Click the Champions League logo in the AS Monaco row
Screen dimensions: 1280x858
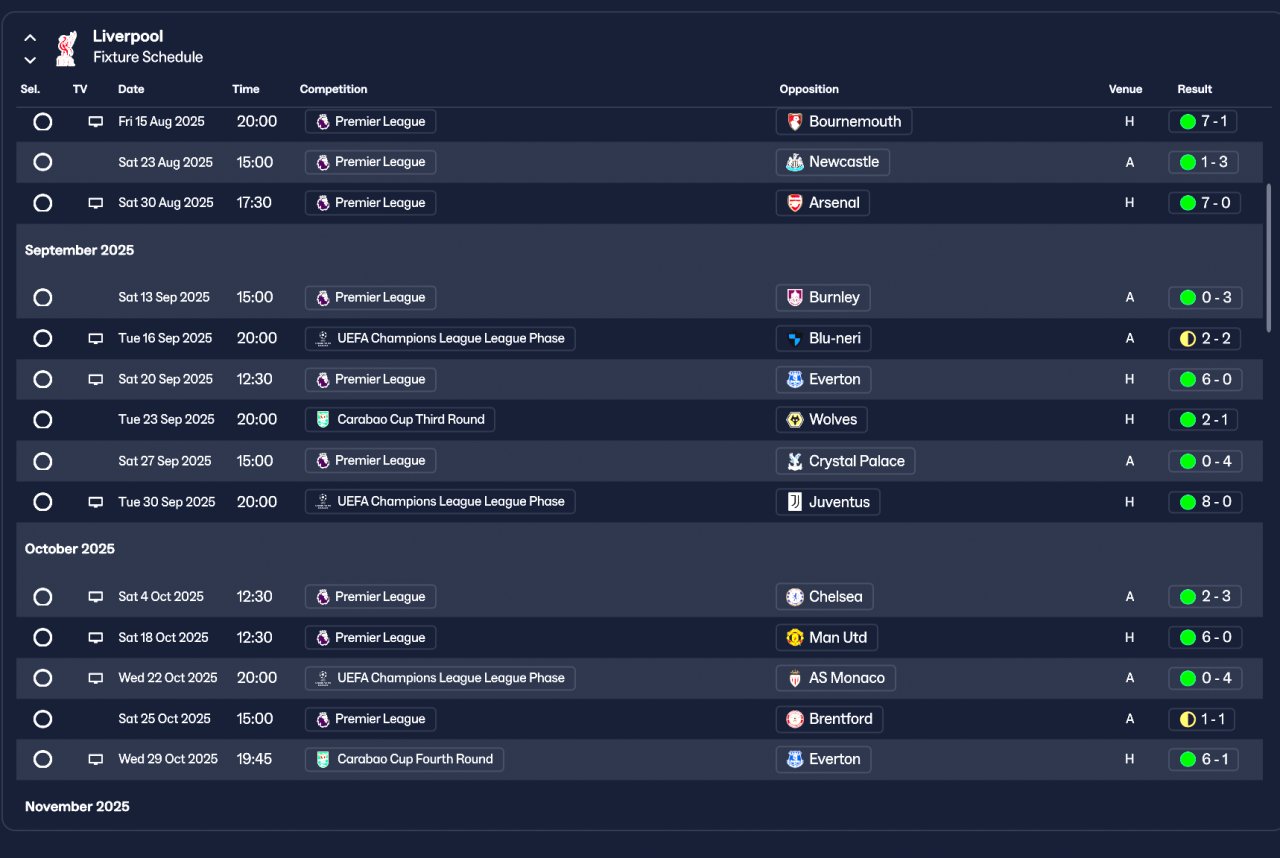(x=323, y=678)
